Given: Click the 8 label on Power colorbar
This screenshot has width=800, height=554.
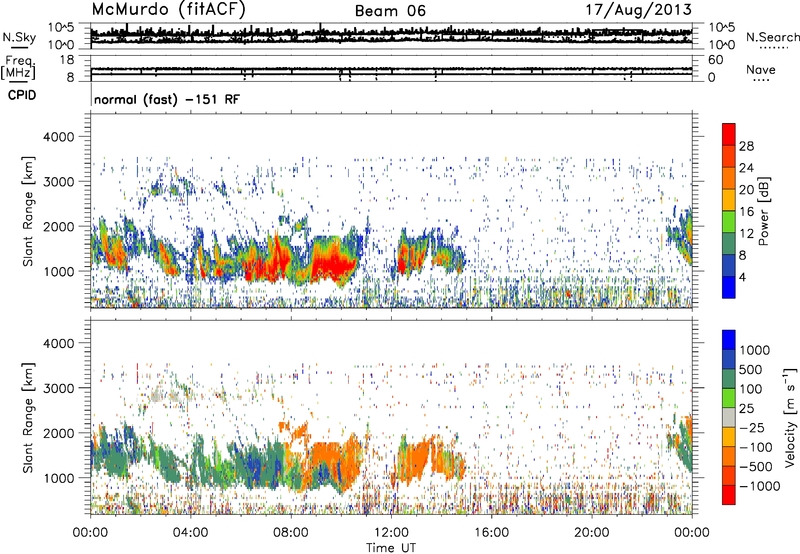Looking at the screenshot, I should (x=742, y=255).
